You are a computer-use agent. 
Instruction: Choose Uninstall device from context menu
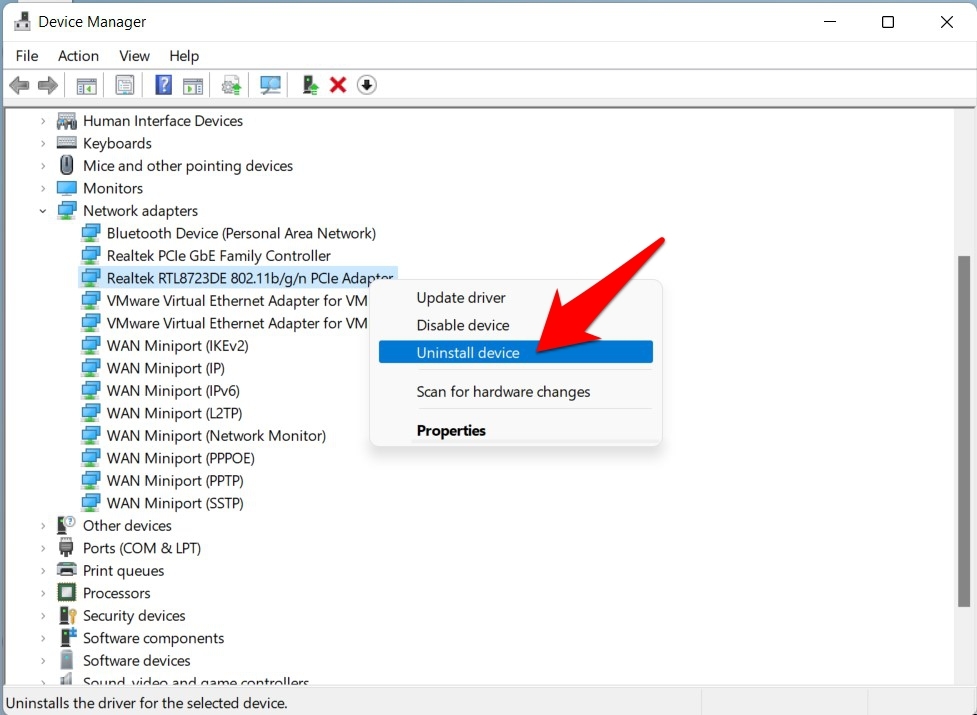[468, 352]
